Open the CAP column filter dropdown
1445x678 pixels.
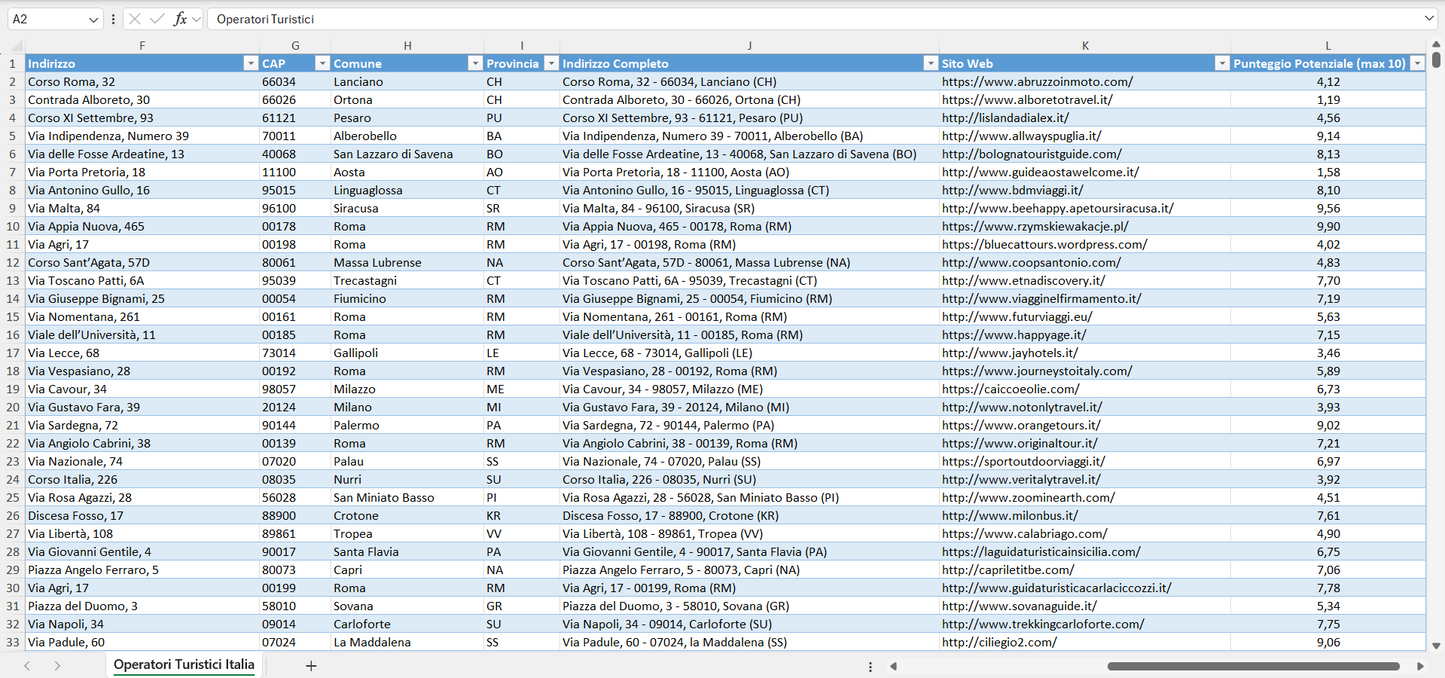click(322, 62)
